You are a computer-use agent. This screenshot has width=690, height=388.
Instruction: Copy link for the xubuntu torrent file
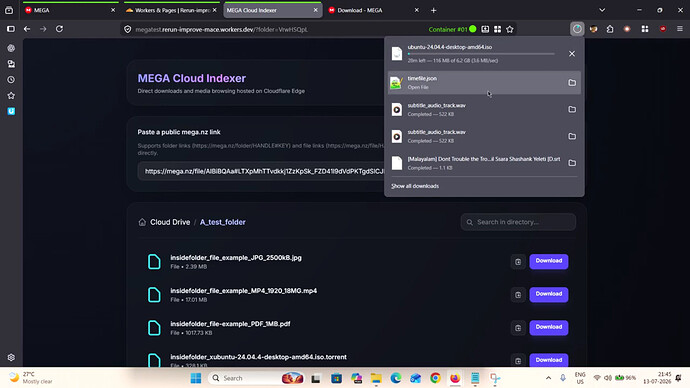click(x=518, y=360)
